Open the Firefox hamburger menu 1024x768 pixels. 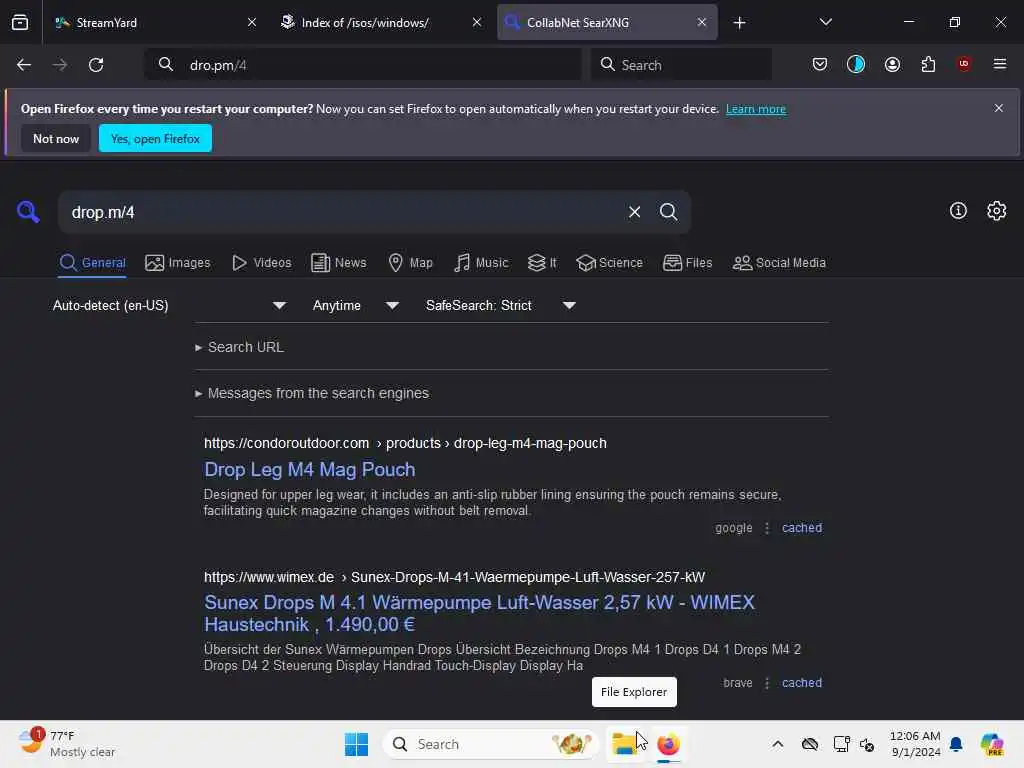click(x=1000, y=64)
